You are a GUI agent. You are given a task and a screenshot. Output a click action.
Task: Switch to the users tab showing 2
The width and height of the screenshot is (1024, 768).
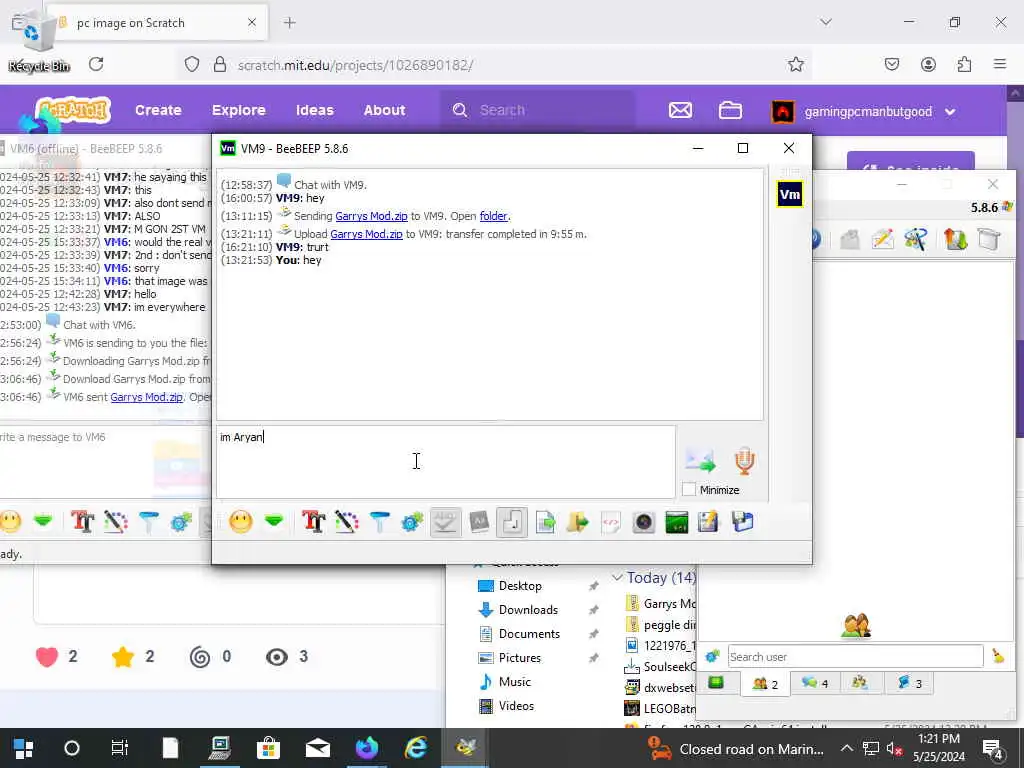765,684
